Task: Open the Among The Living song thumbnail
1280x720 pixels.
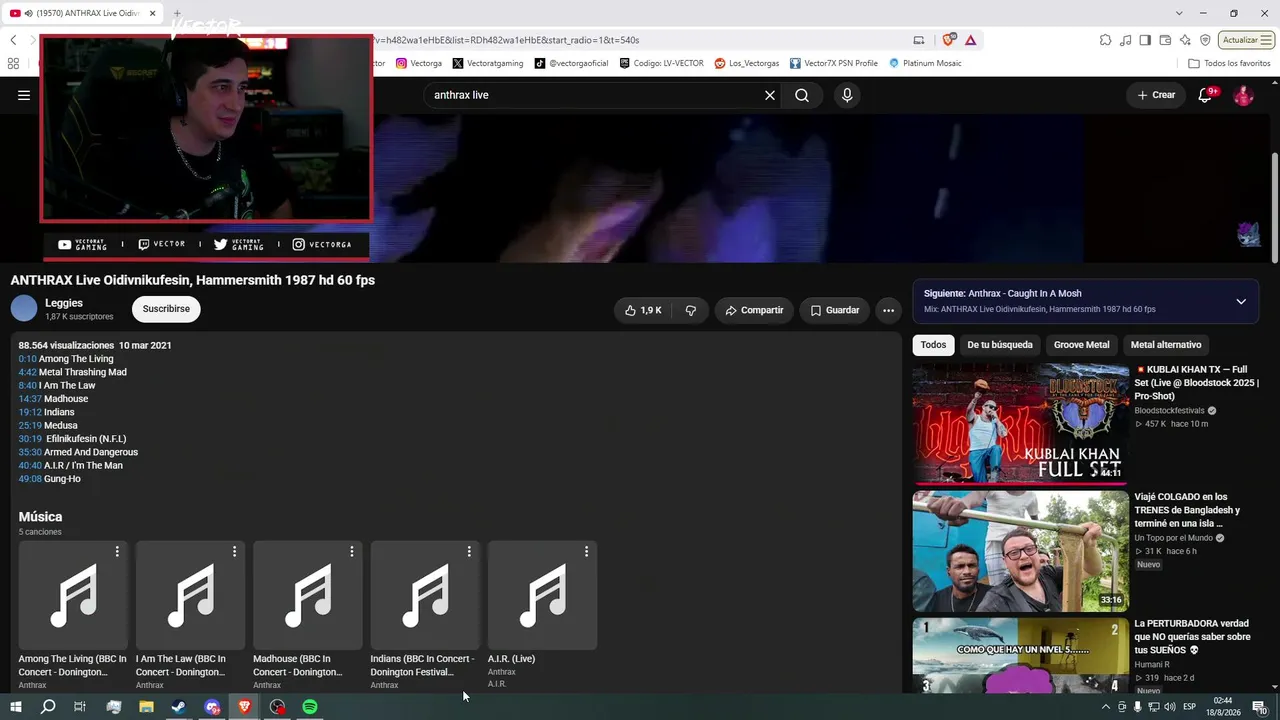Action: pos(73,595)
